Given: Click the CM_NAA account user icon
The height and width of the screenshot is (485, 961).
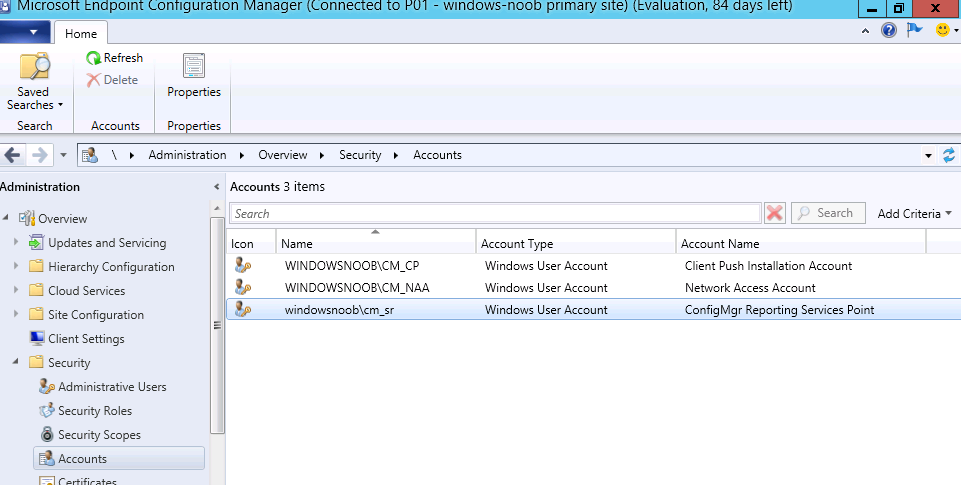Looking at the screenshot, I should click(243, 288).
